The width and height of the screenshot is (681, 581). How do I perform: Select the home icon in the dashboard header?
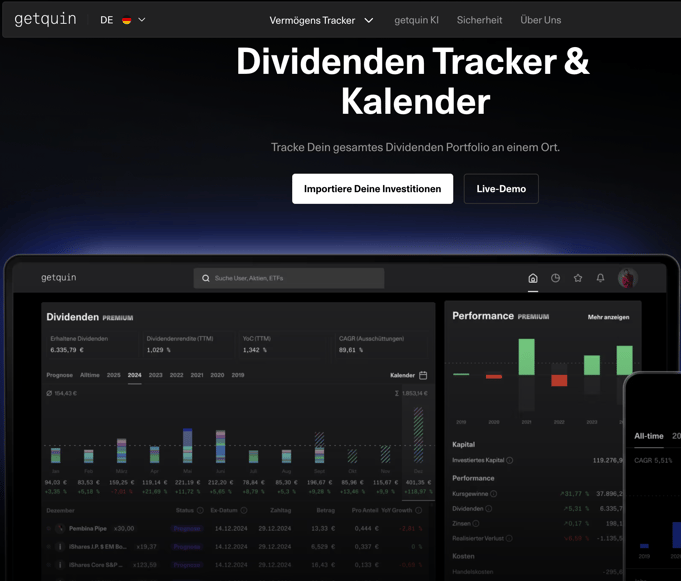[x=532, y=278]
